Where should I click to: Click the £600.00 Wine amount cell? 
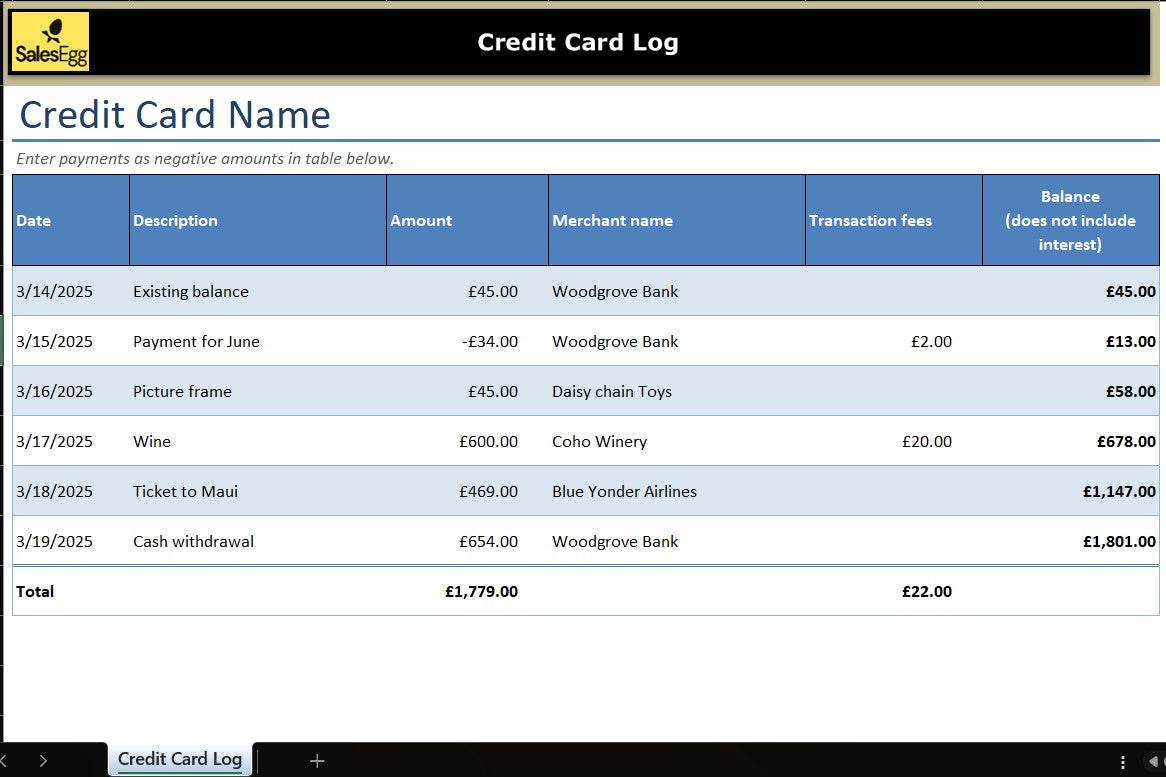click(x=467, y=441)
